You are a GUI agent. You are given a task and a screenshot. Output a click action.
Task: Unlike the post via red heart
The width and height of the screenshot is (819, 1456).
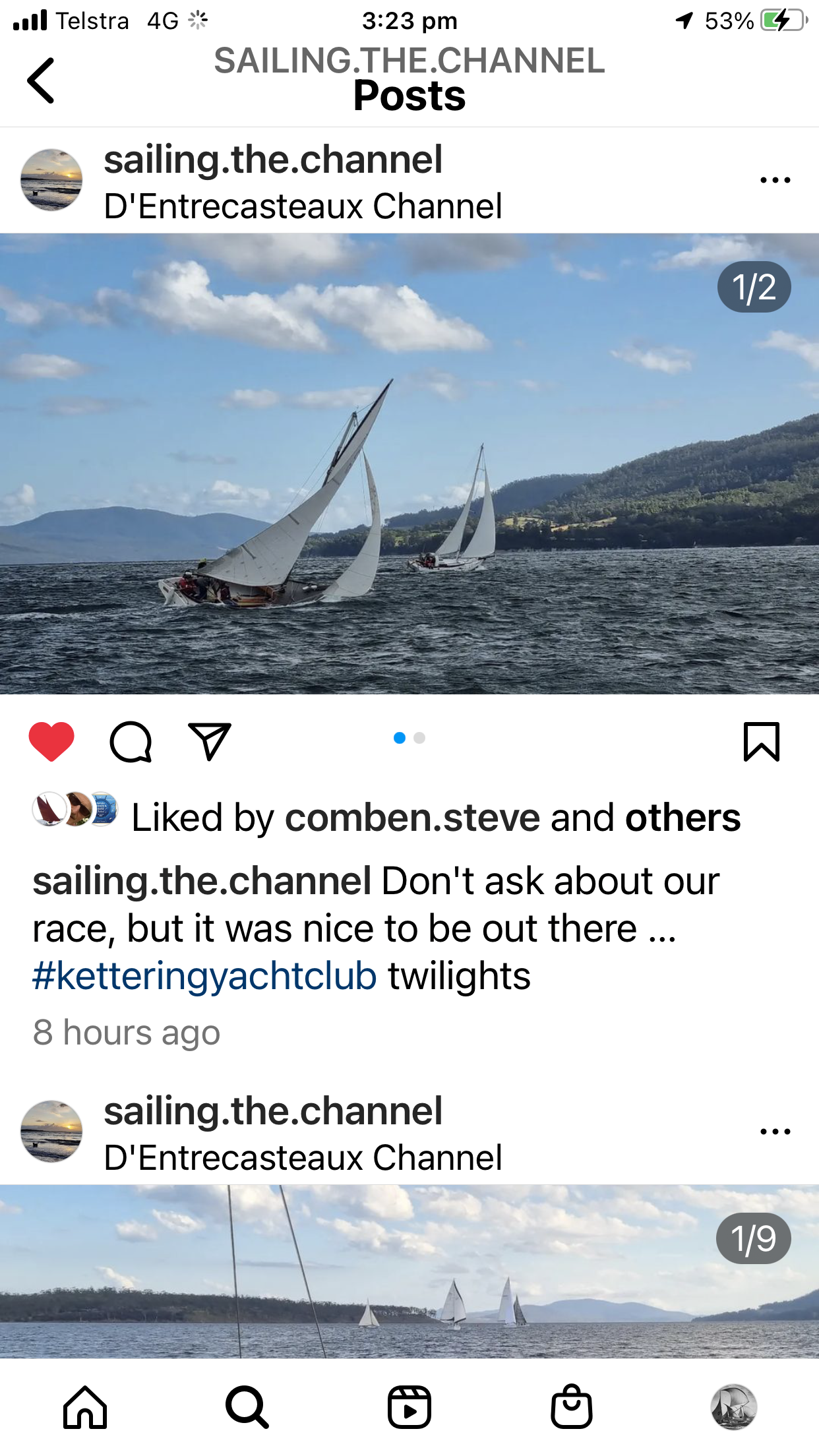click(51, 742)
